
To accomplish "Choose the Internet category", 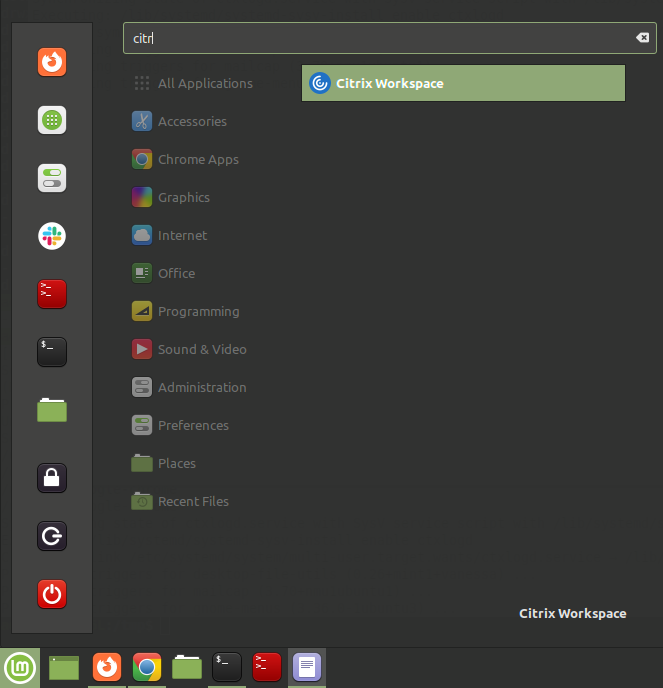I will click(169, 235).
